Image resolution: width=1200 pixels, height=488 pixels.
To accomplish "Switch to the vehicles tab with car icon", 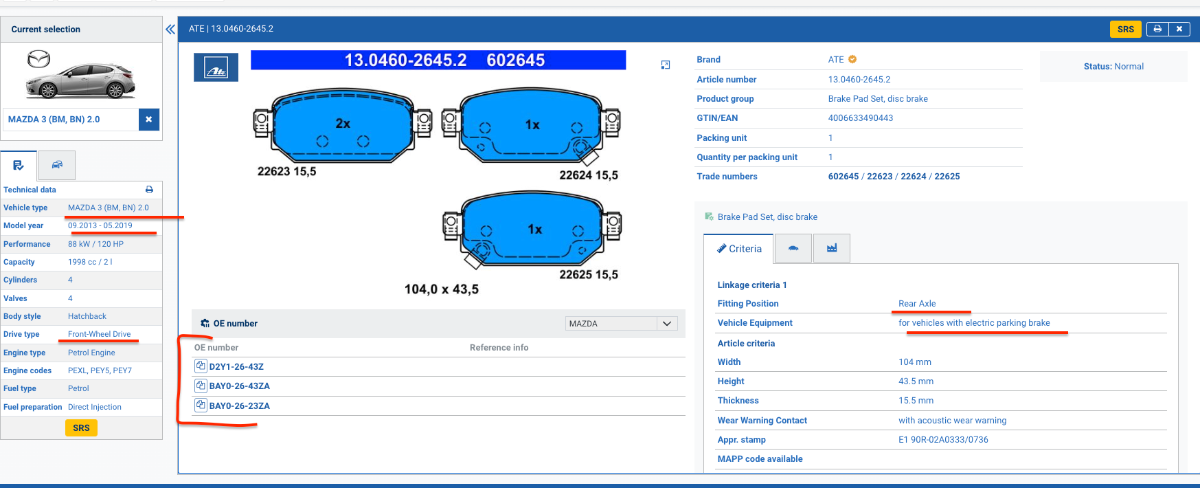I will (x=793, y=249).
